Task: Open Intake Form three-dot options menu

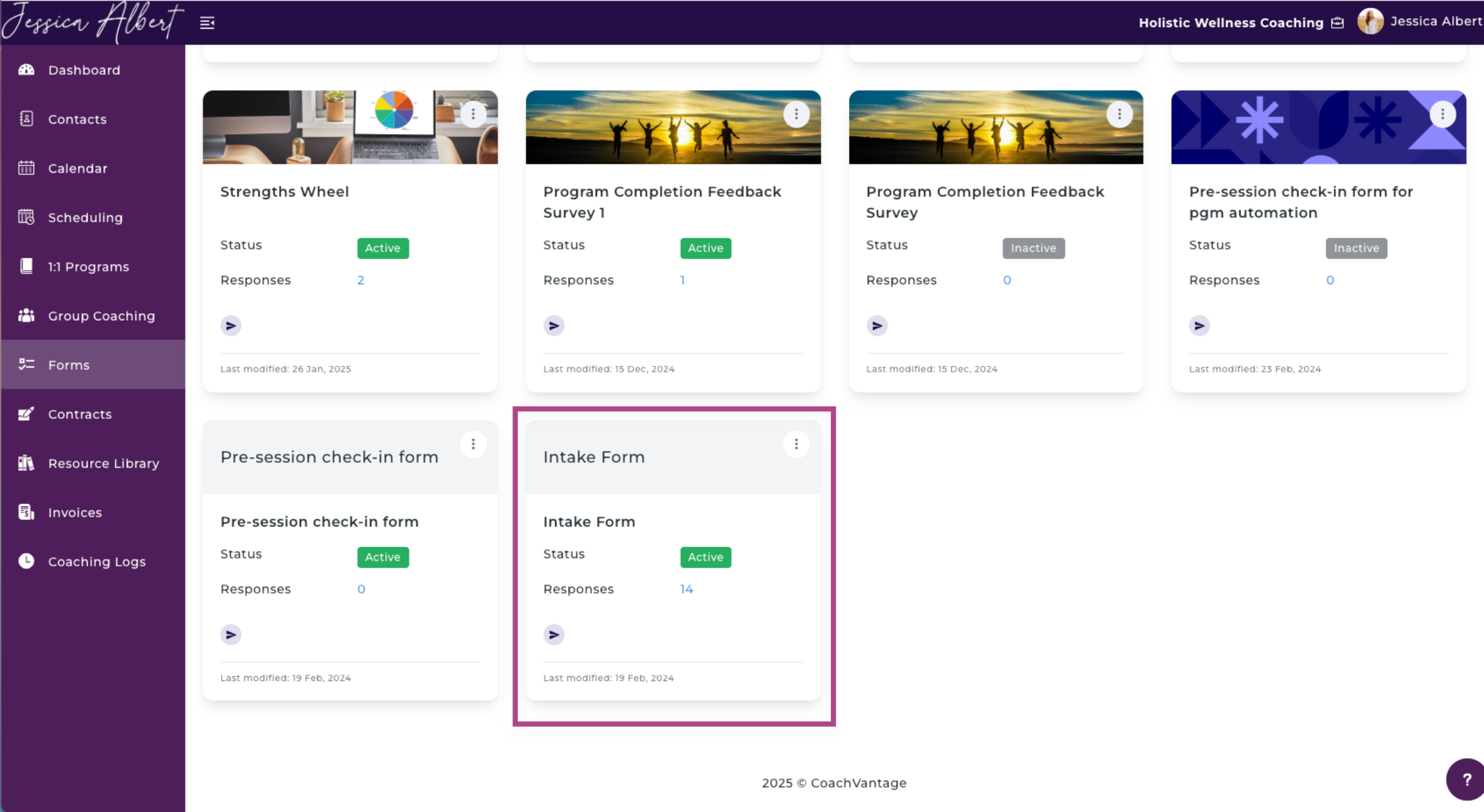Action: [796, 444]
